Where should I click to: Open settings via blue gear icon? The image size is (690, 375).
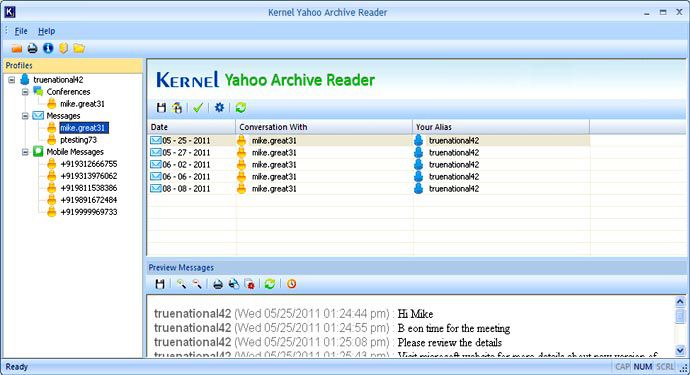tap(219, 107)
